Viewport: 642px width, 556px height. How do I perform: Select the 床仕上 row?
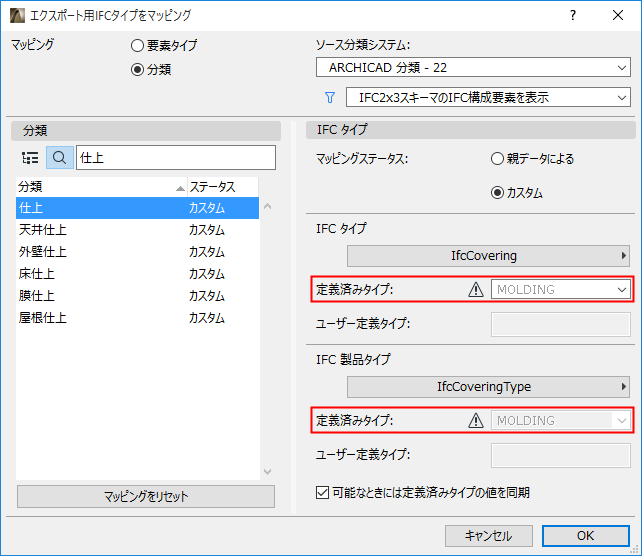(x=137, y=274)
